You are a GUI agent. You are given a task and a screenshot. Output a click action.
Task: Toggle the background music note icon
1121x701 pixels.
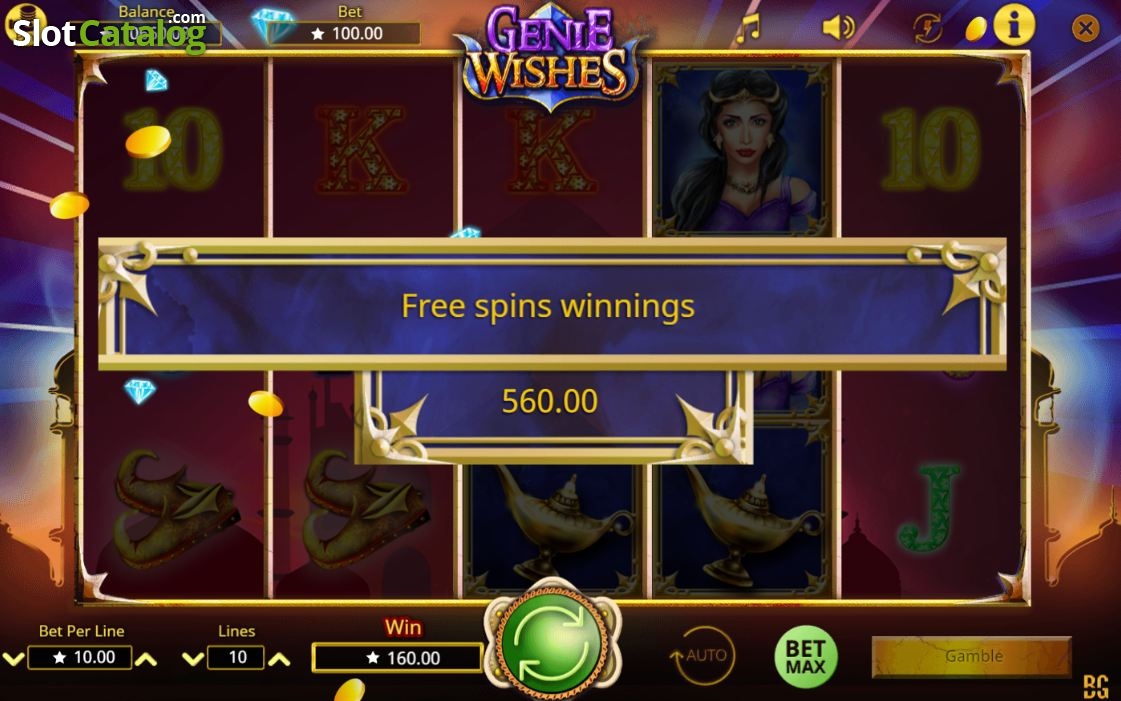[x=749, y=29]
